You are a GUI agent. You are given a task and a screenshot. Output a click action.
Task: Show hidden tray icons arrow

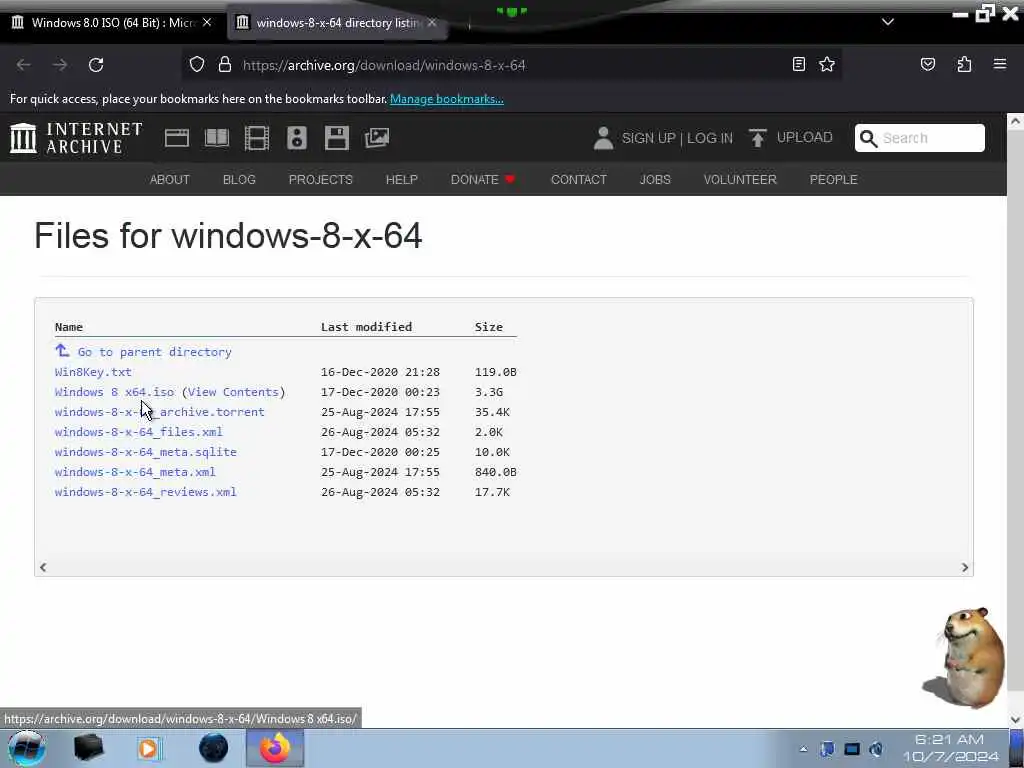[803, 749]
